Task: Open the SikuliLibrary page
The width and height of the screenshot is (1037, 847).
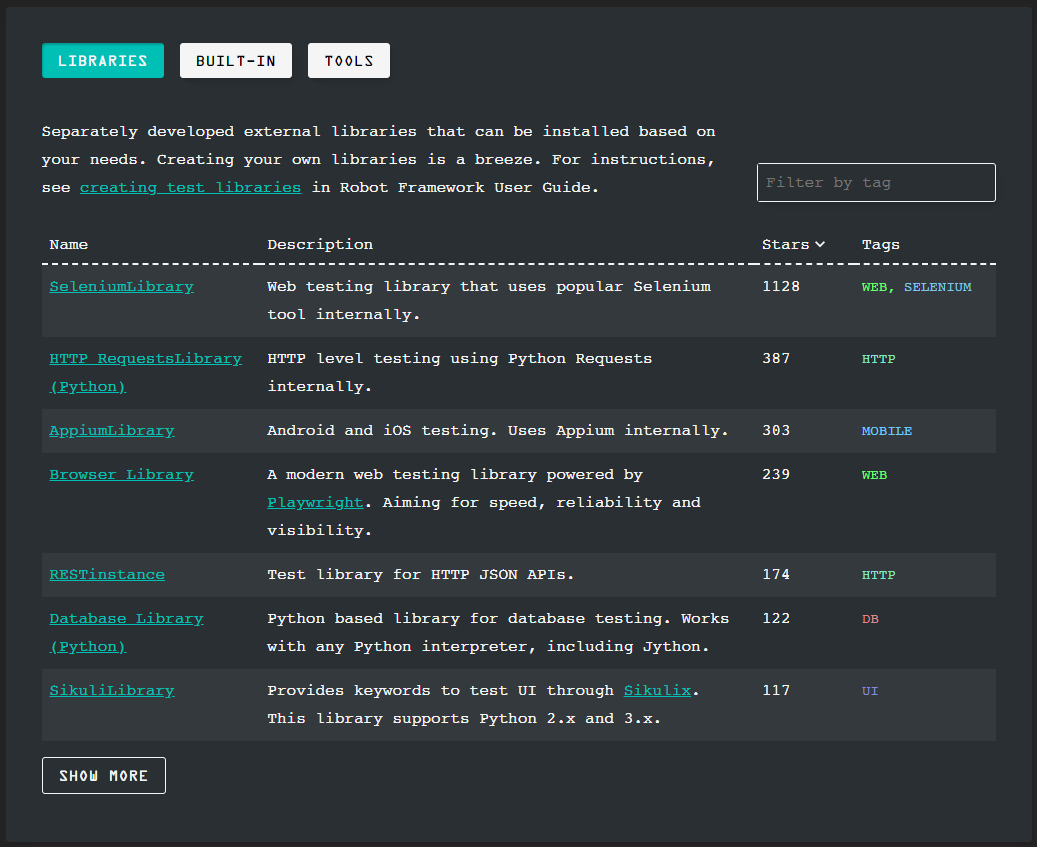Action: pos(112,690)
